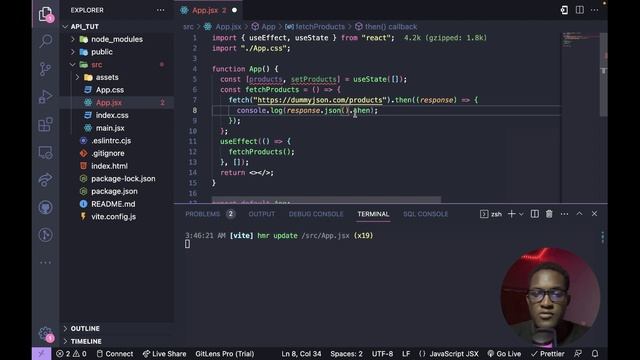Close the terminal panel

(594, 214)
